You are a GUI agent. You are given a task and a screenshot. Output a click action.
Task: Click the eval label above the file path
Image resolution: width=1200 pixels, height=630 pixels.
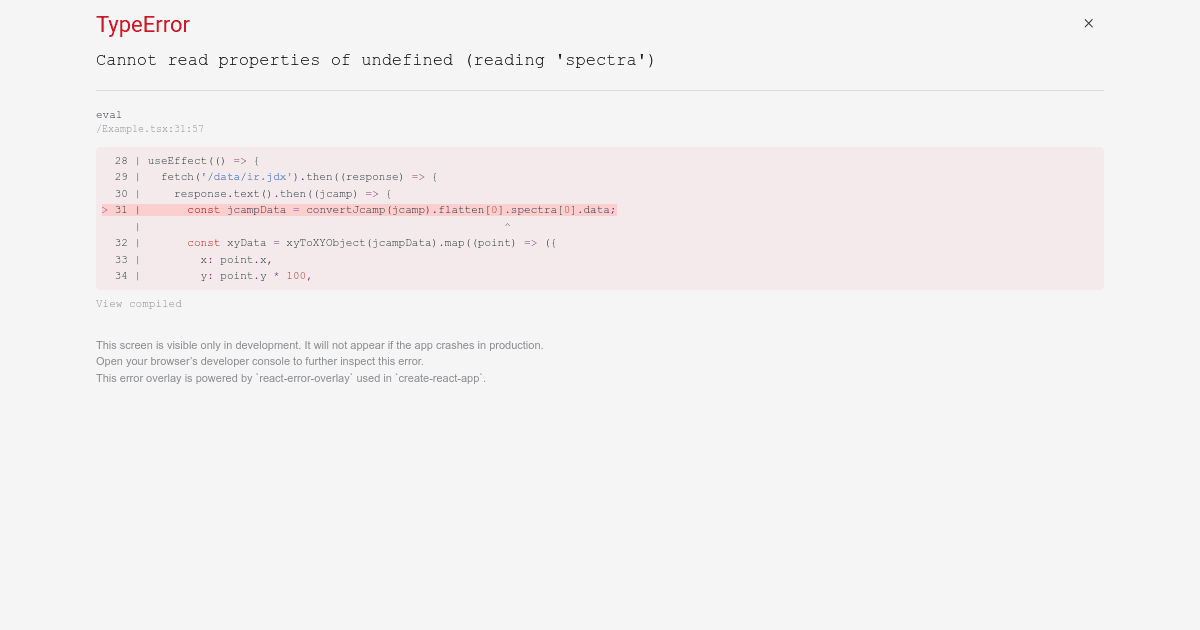[x=109, y=115]
